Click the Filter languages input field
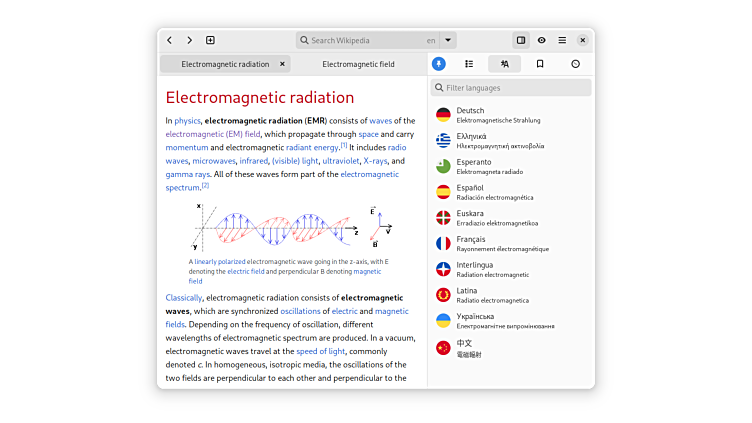This screenshot has width=752, height=423. (510, 88)
